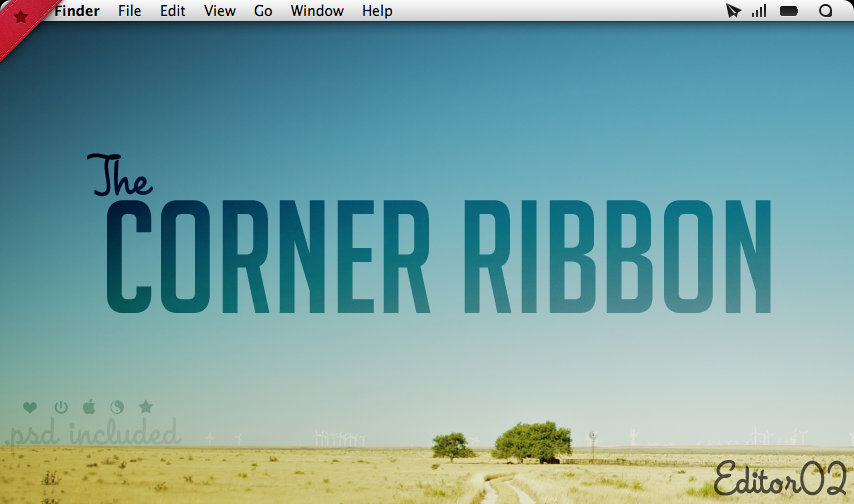The image size is (854, 504).
Task: Select the power symbol sample icon
Action: click(61, 407)
